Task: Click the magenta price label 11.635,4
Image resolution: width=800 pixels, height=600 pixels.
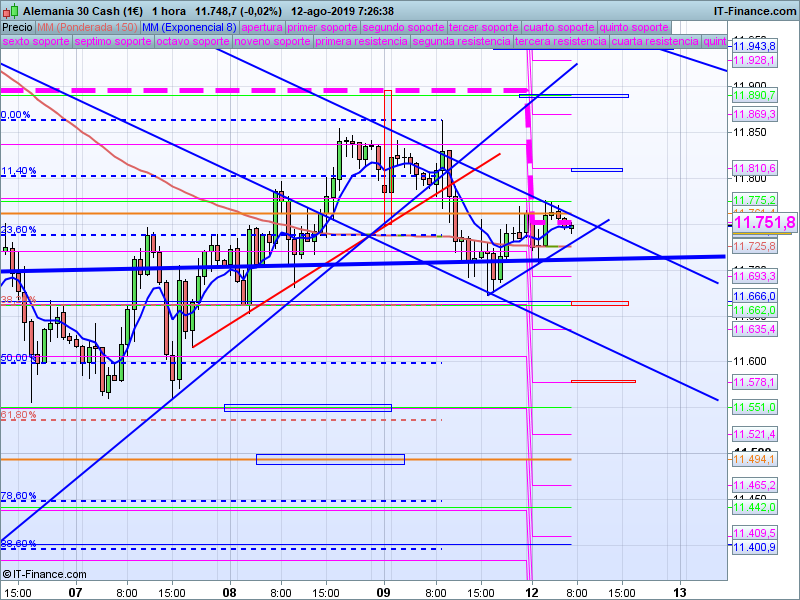Action: 755,329
